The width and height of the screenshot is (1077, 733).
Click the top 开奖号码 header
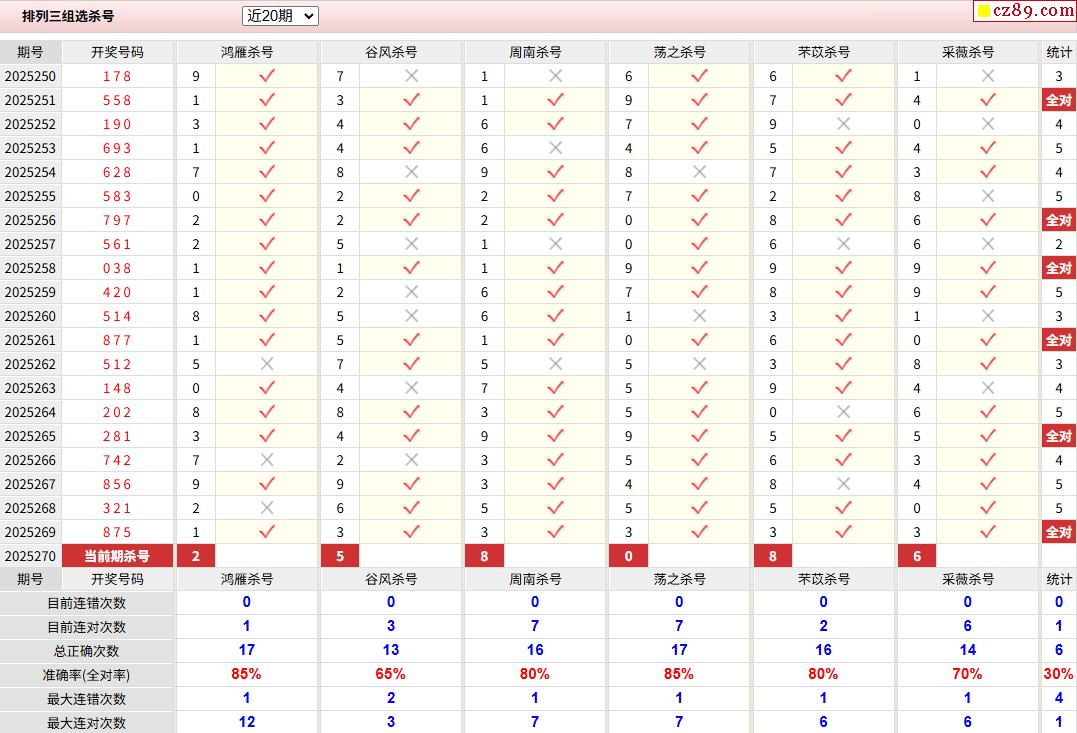click(117, 52)
